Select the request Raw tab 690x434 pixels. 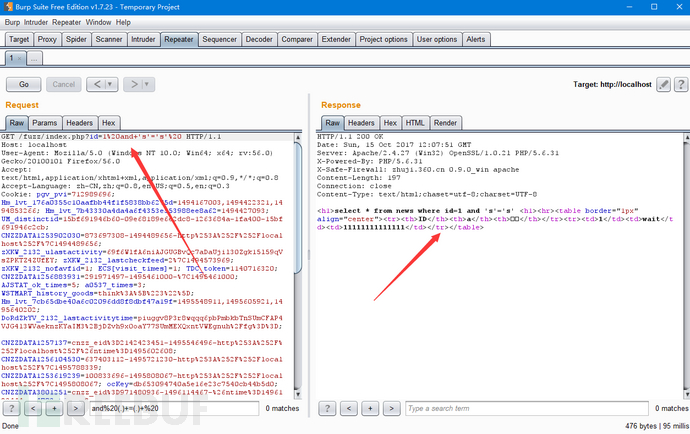click(17, 123)
